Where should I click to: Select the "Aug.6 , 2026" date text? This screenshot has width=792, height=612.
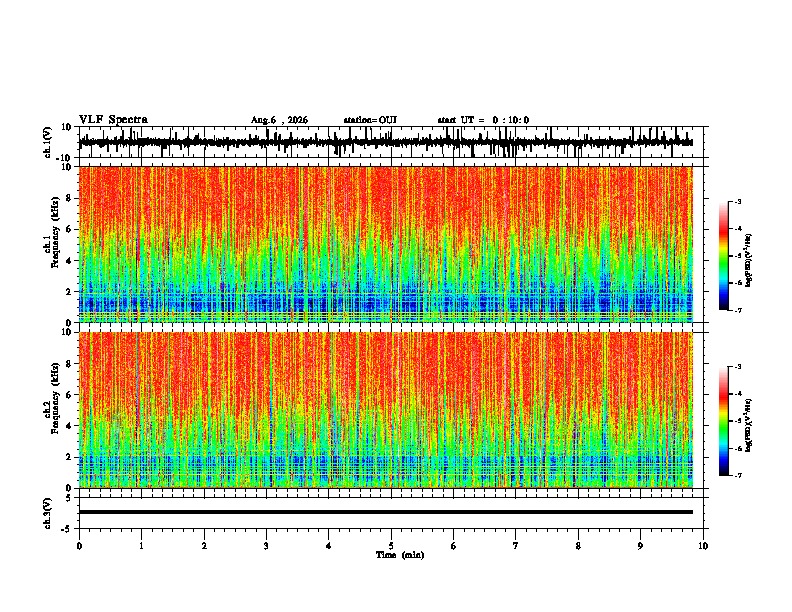click(x=279, y=120)
